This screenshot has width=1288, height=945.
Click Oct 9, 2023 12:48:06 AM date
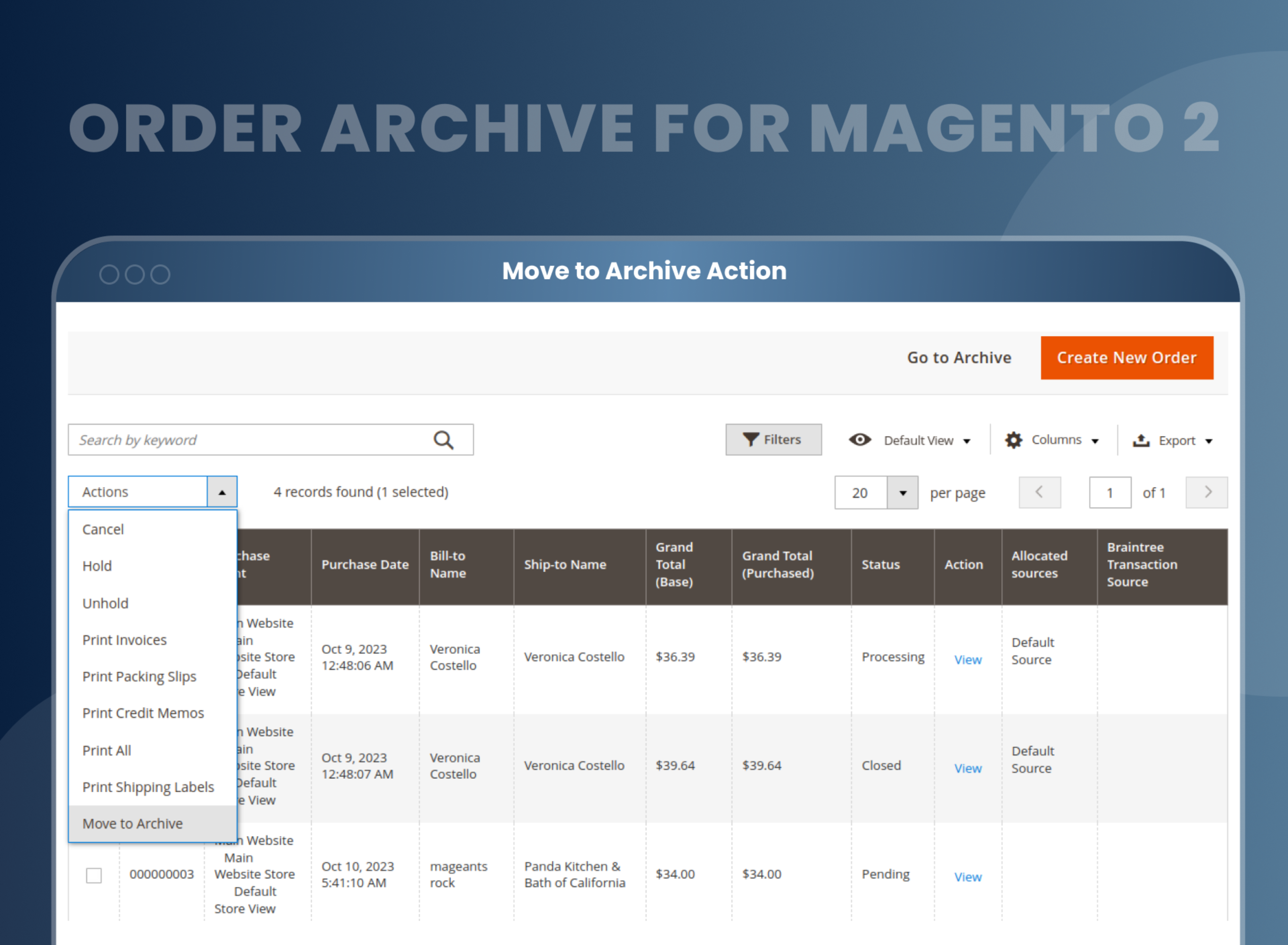tap(357, 657)
